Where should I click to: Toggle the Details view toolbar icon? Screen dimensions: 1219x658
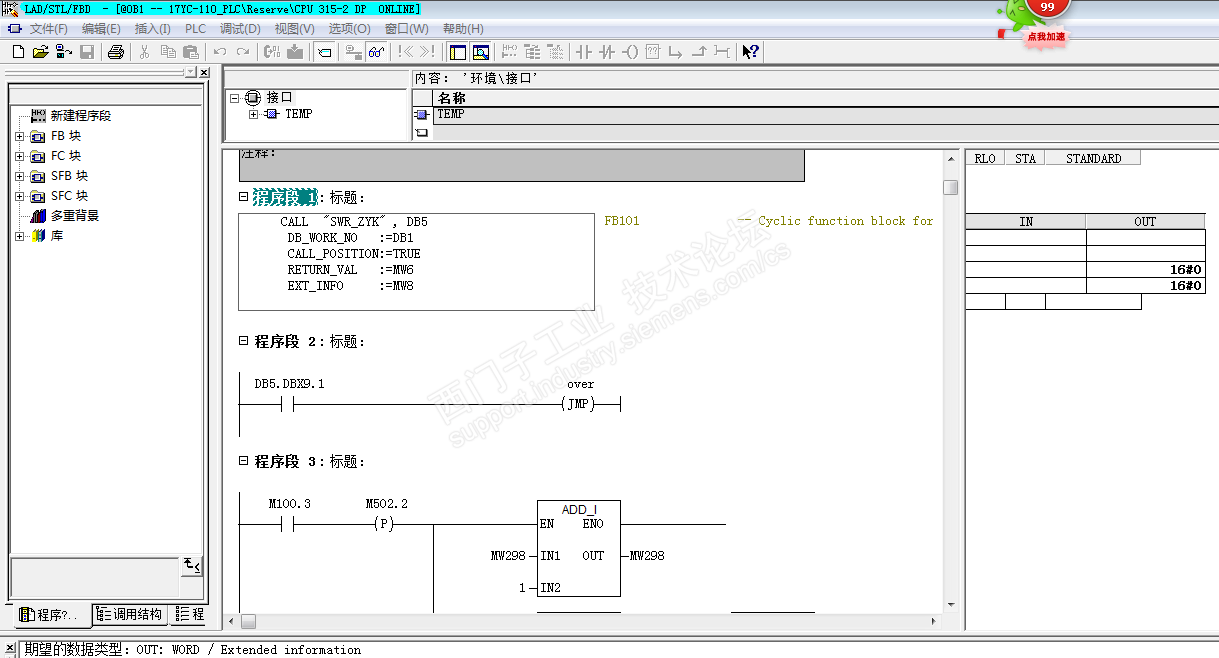481,52
